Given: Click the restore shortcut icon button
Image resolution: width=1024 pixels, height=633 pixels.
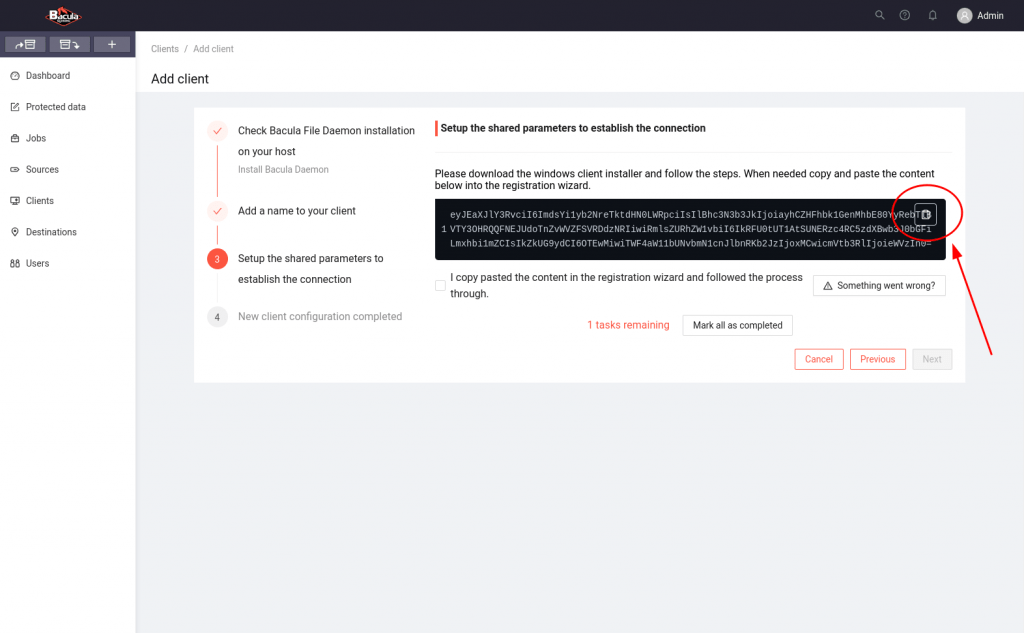Looking at the screenshot, I should [69, 45].
